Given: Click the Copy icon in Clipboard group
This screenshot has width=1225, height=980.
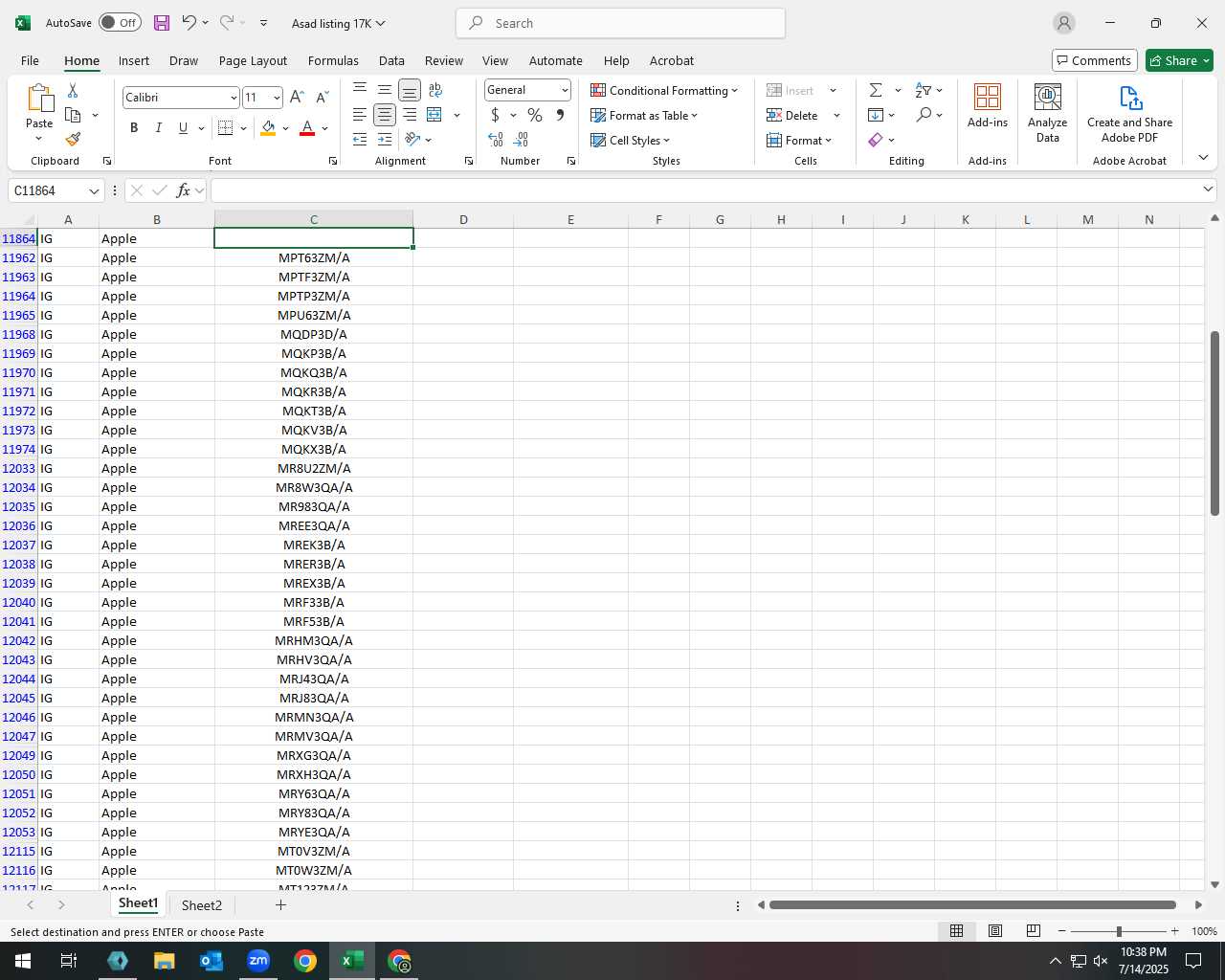Looking at the screenshot, I should click(73, 115).
